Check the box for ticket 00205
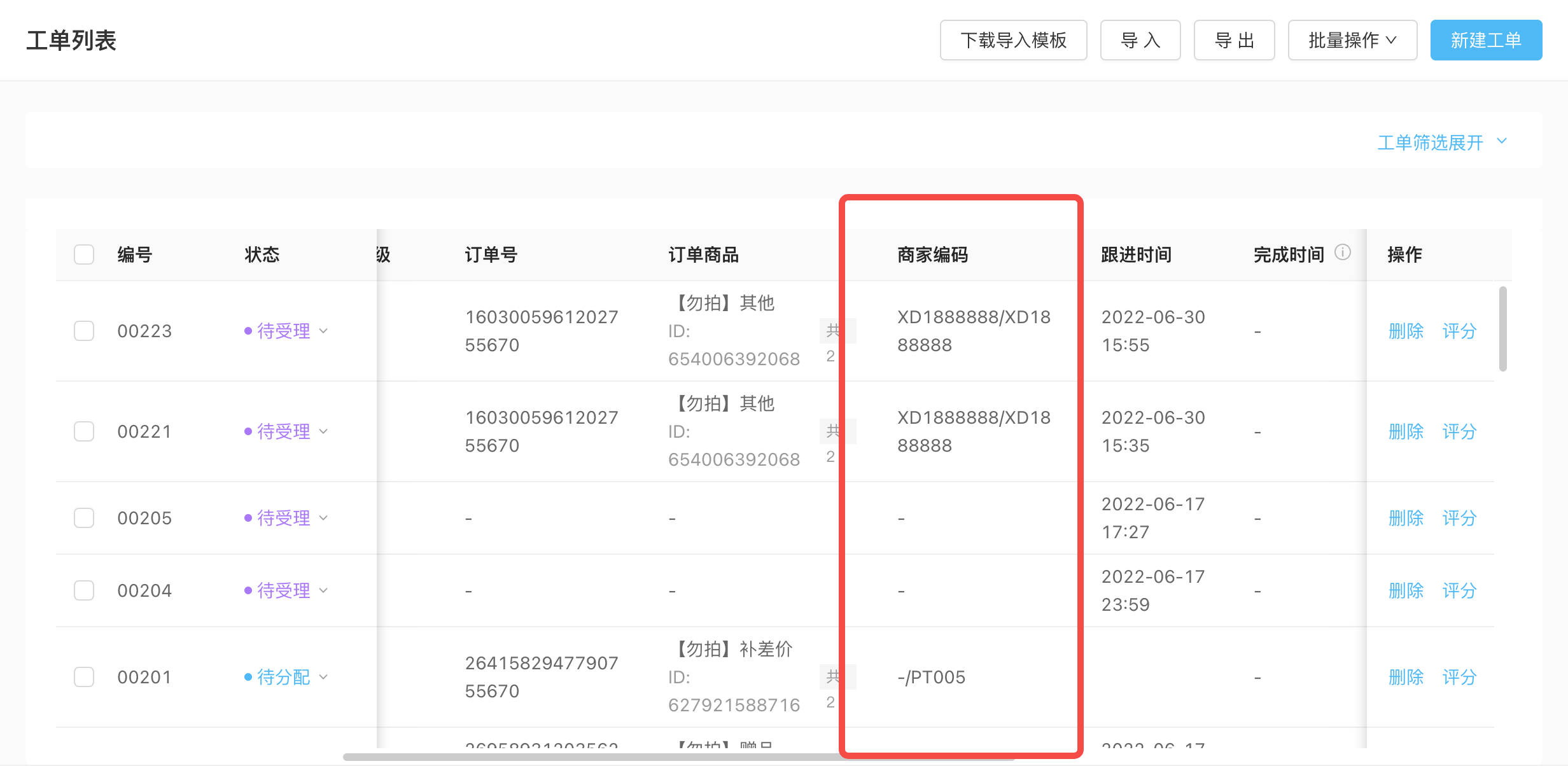This screenshot has width=1568, height=766. pyautogui.click(x=84, y=518)
